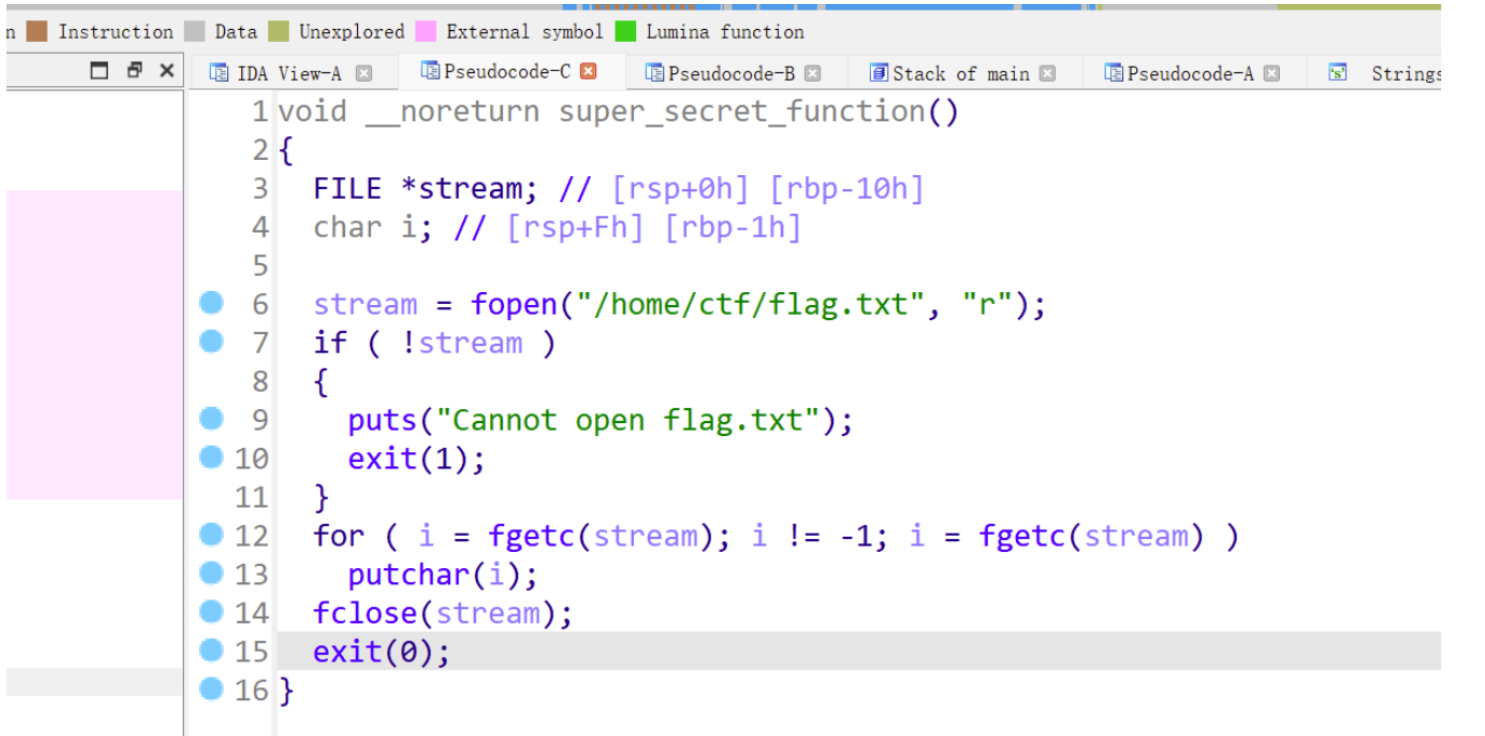
Task: Click the fclose function call
Action: tap(365, 613)
